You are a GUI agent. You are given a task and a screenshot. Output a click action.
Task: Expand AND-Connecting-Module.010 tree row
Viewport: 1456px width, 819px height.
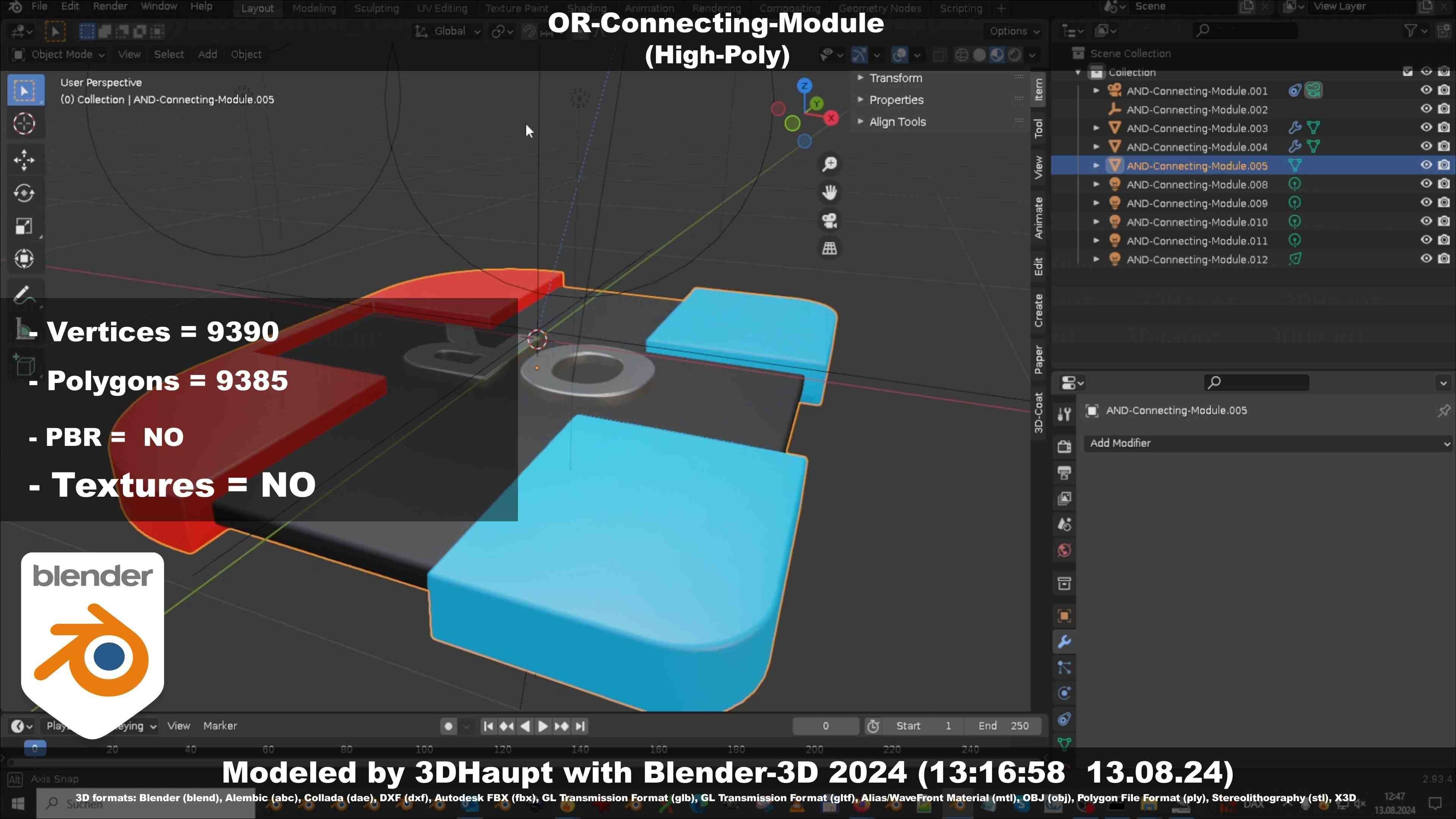[1096, 221]
